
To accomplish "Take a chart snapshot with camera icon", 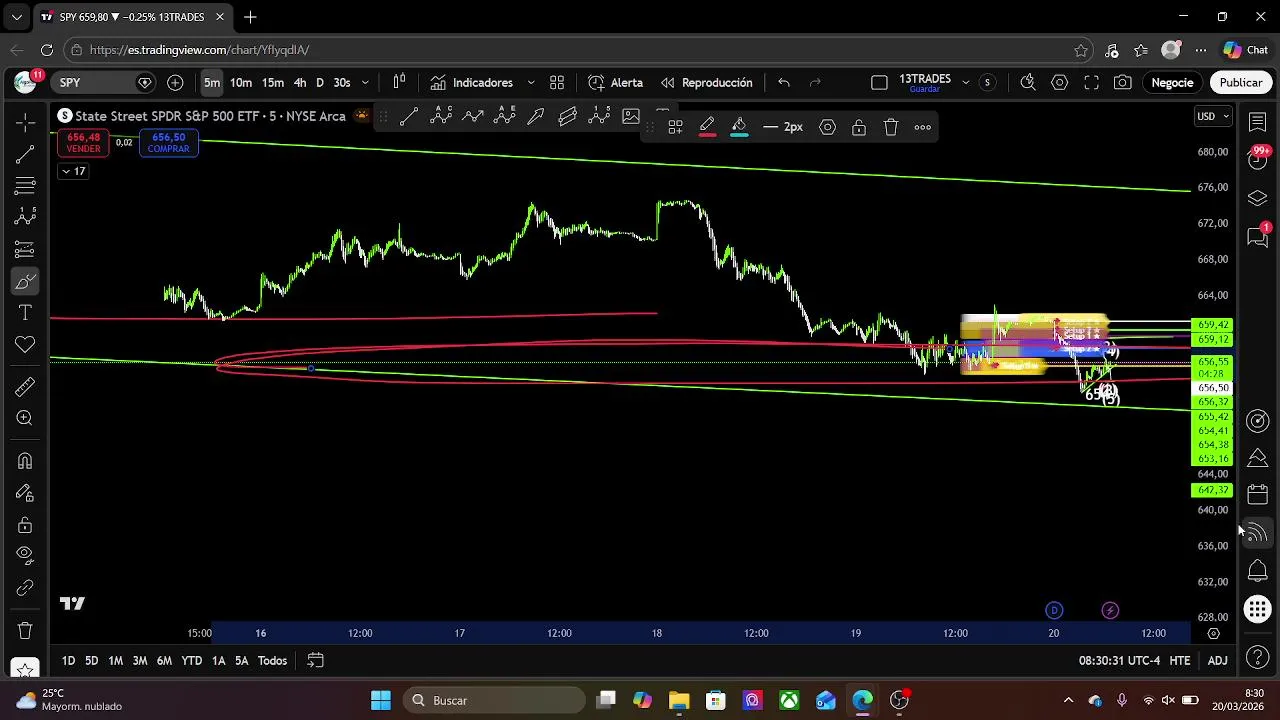I will pos(1123,83).
